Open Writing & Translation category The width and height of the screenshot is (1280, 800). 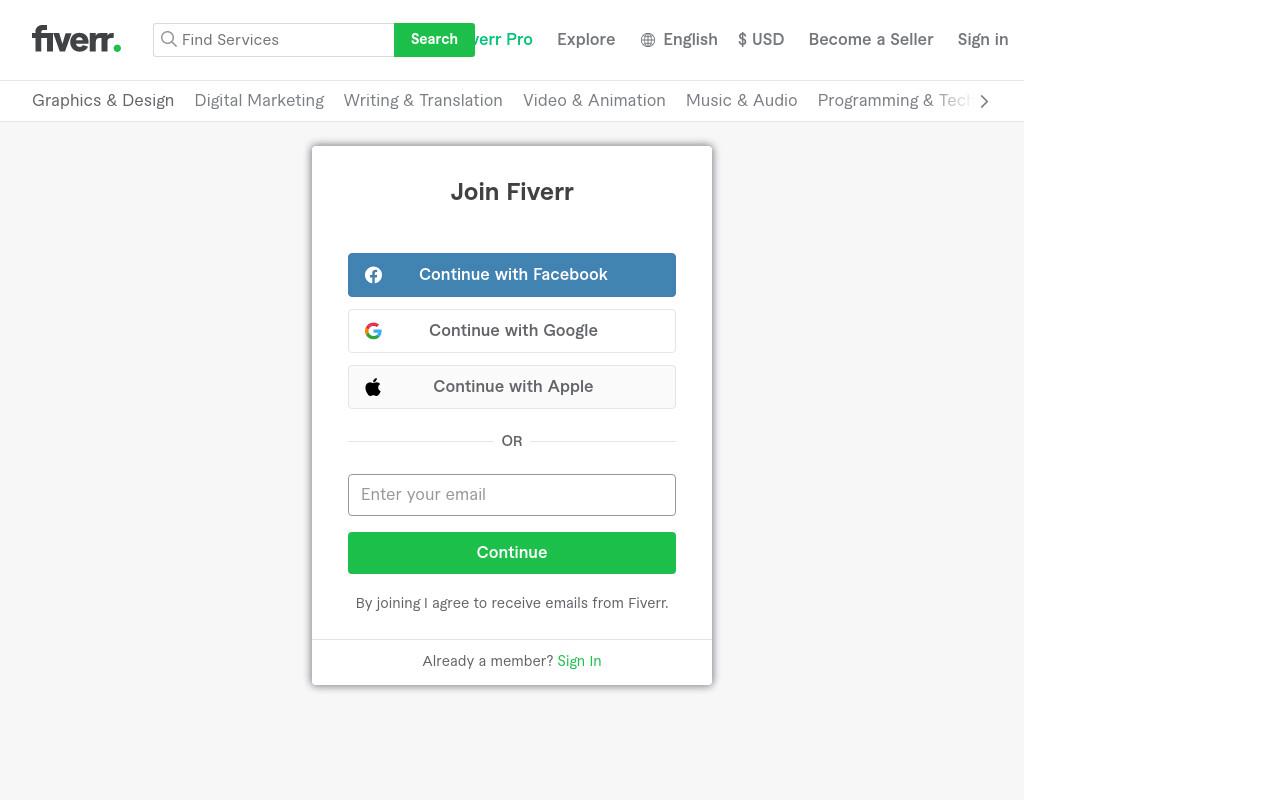[423, 100]
